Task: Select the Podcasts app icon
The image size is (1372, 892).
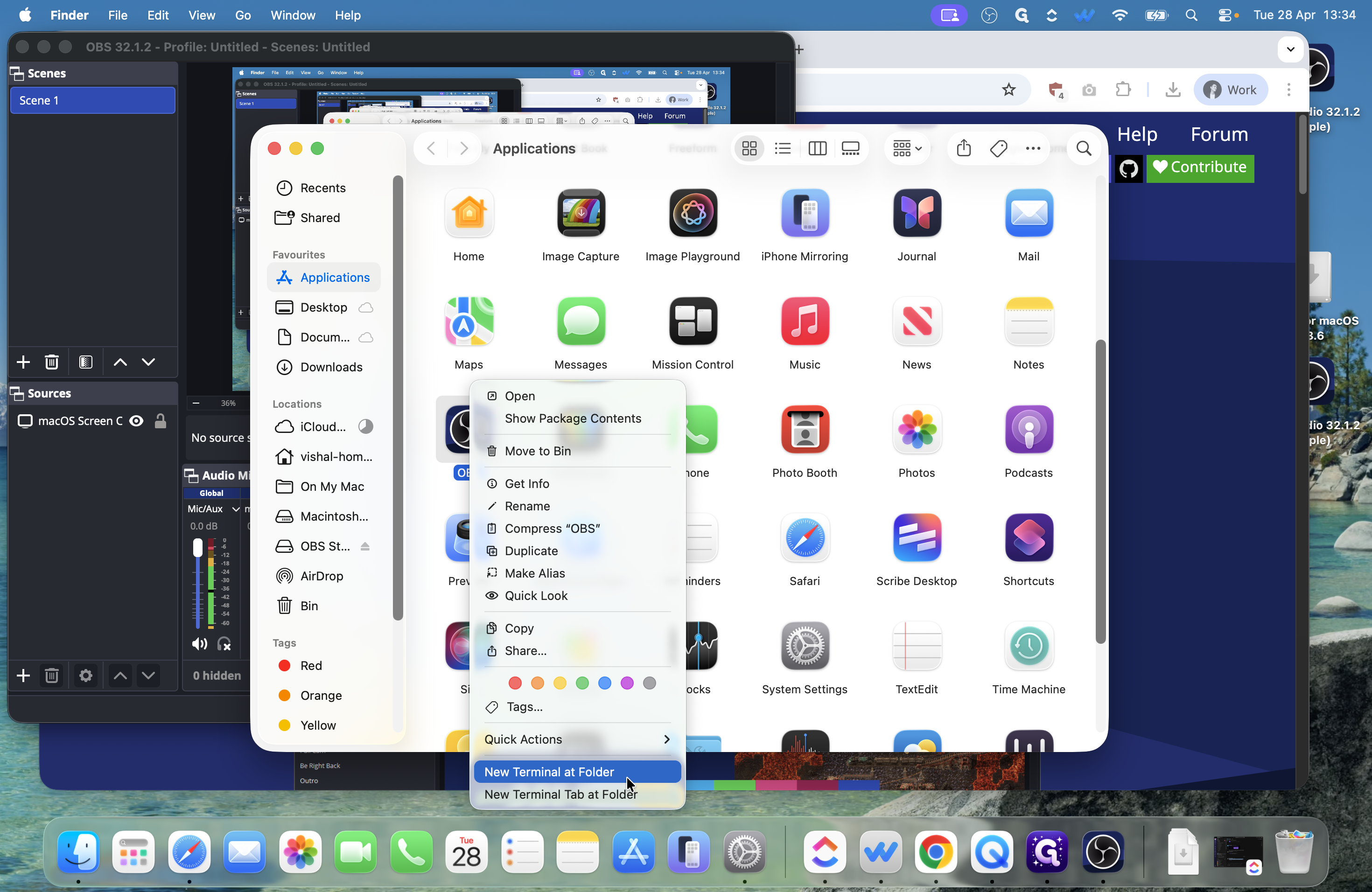Action: coord(1029,429)
